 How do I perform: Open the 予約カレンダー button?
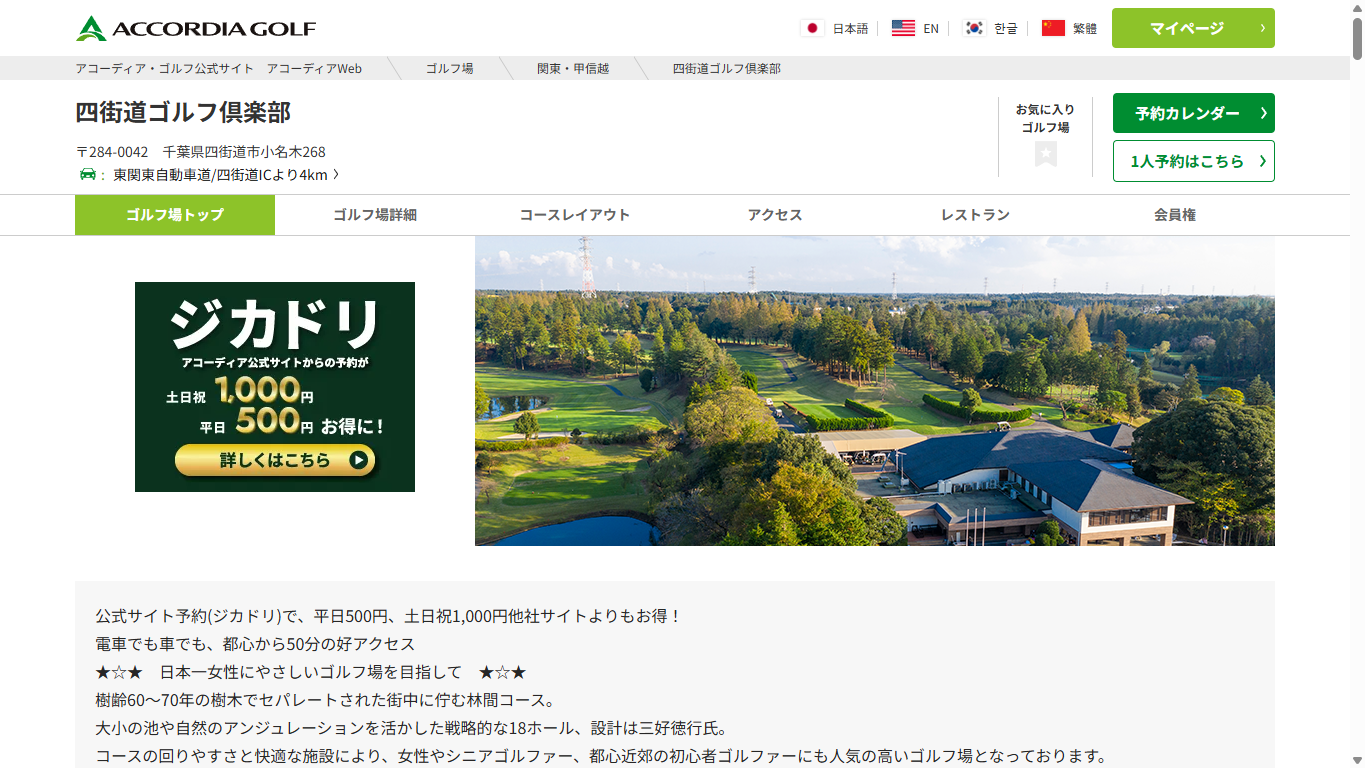click(1193, 113)
